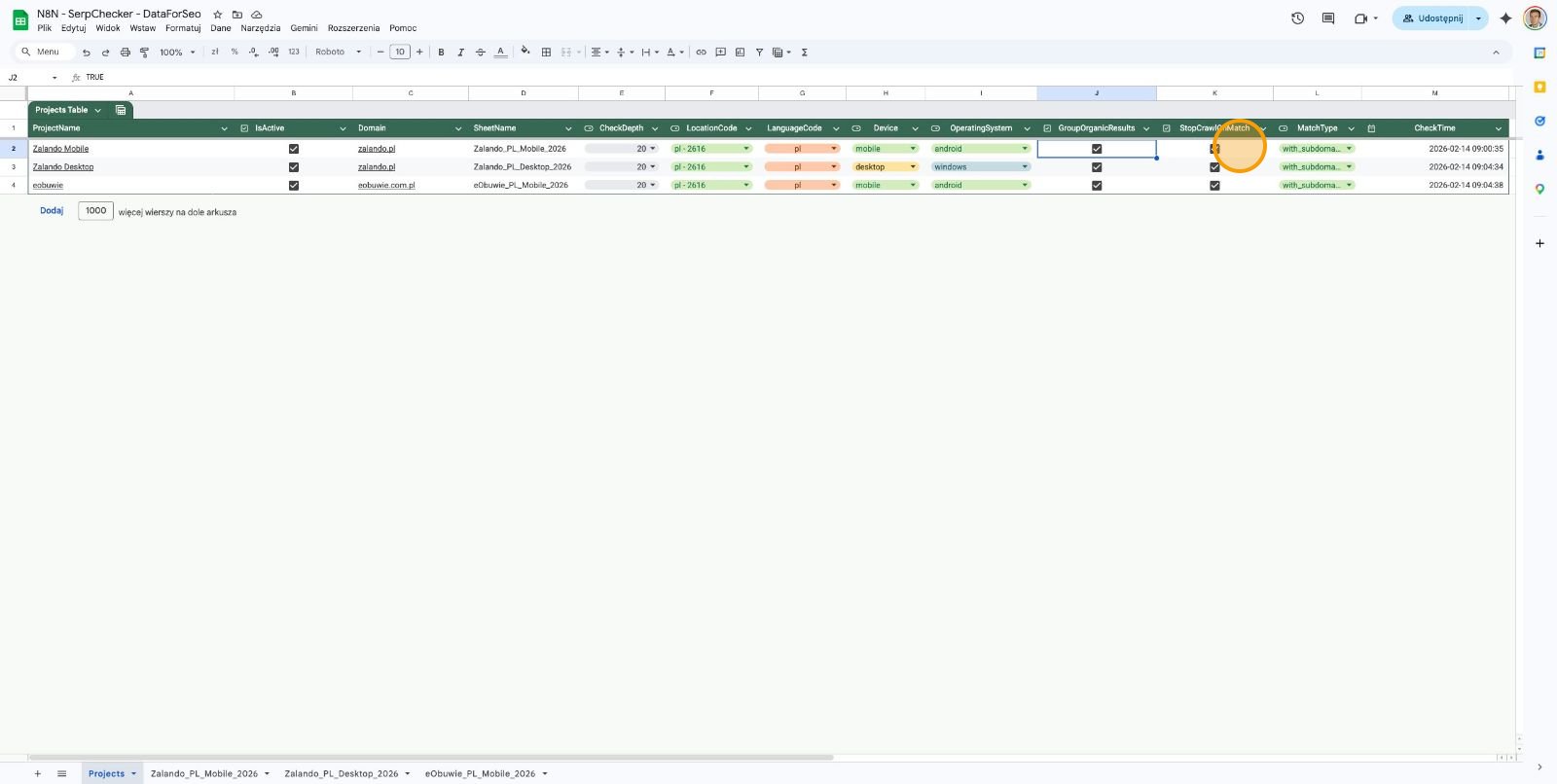Open the Dane menu
The image size is (1557, 784).
tap(221, 28)
